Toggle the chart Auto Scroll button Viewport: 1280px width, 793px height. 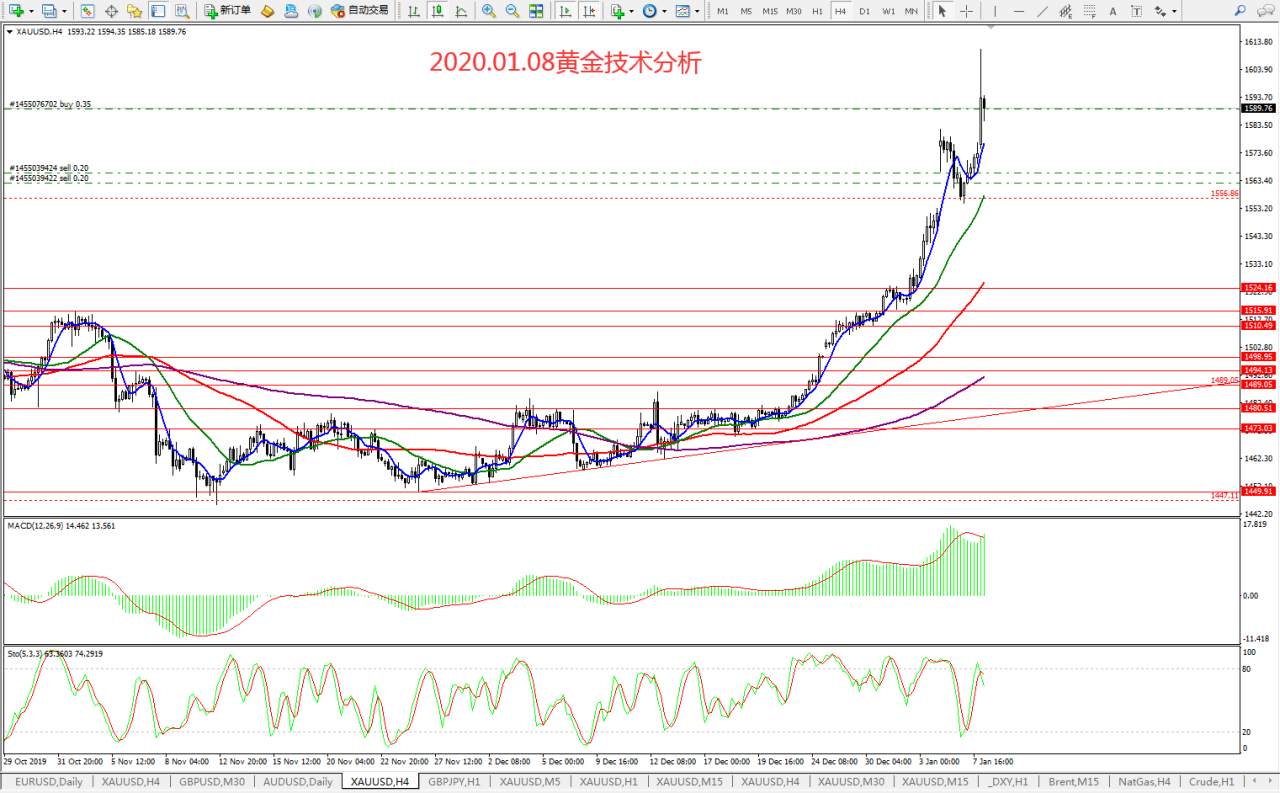pos(565,10)
